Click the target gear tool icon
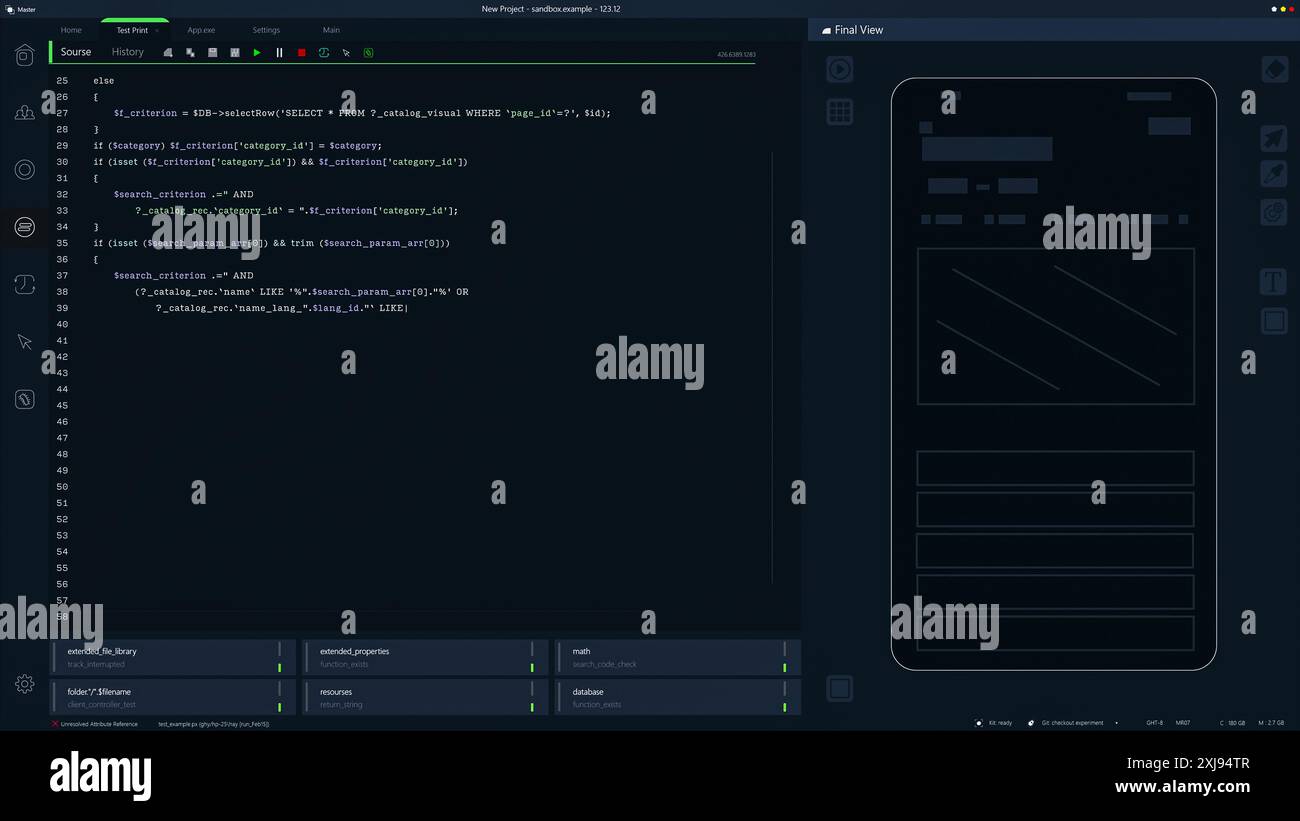Screen dimensions: 1300x821 point(1274,211)
